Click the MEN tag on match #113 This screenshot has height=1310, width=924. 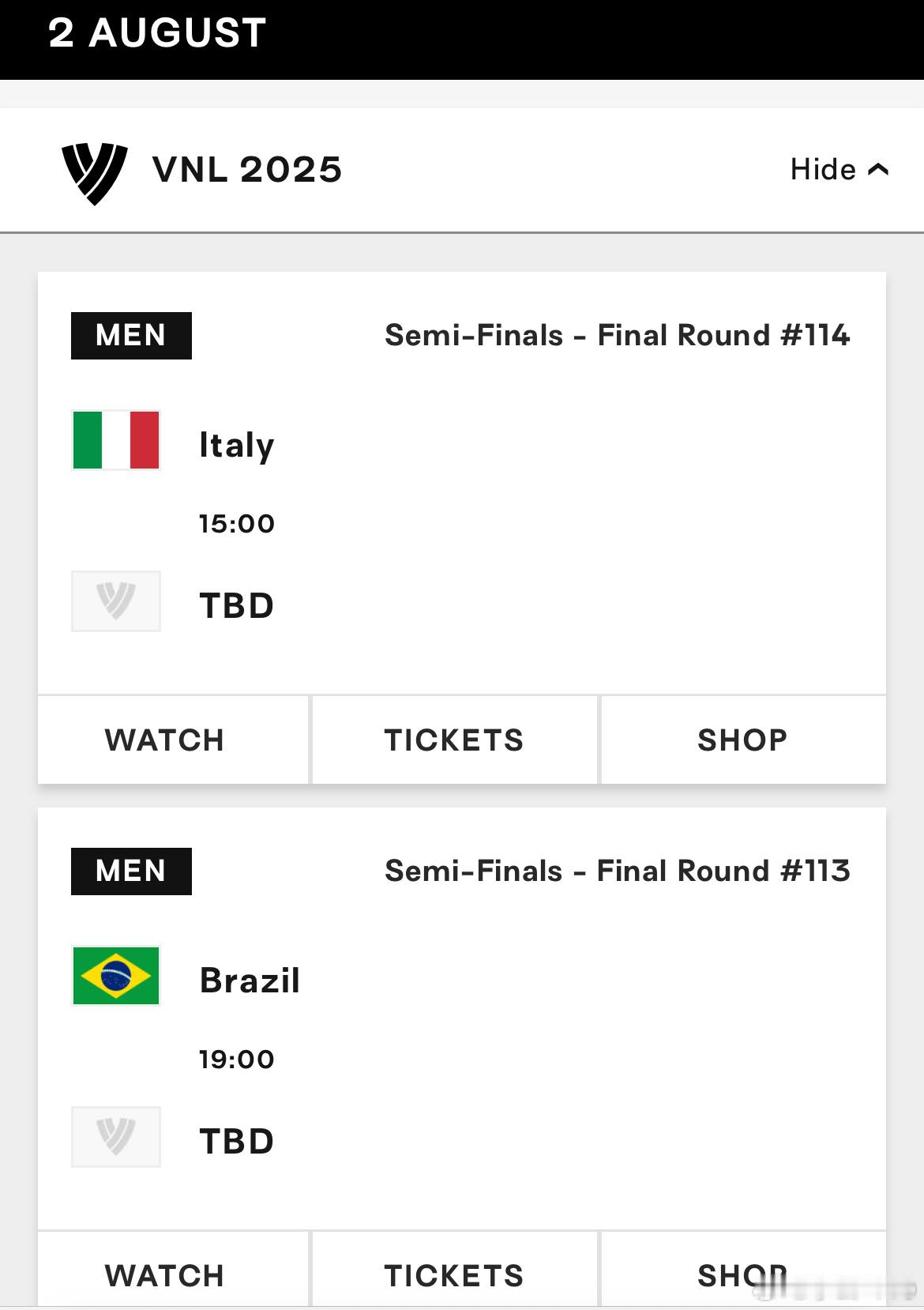pyautogui.click(x=131, y=871)
